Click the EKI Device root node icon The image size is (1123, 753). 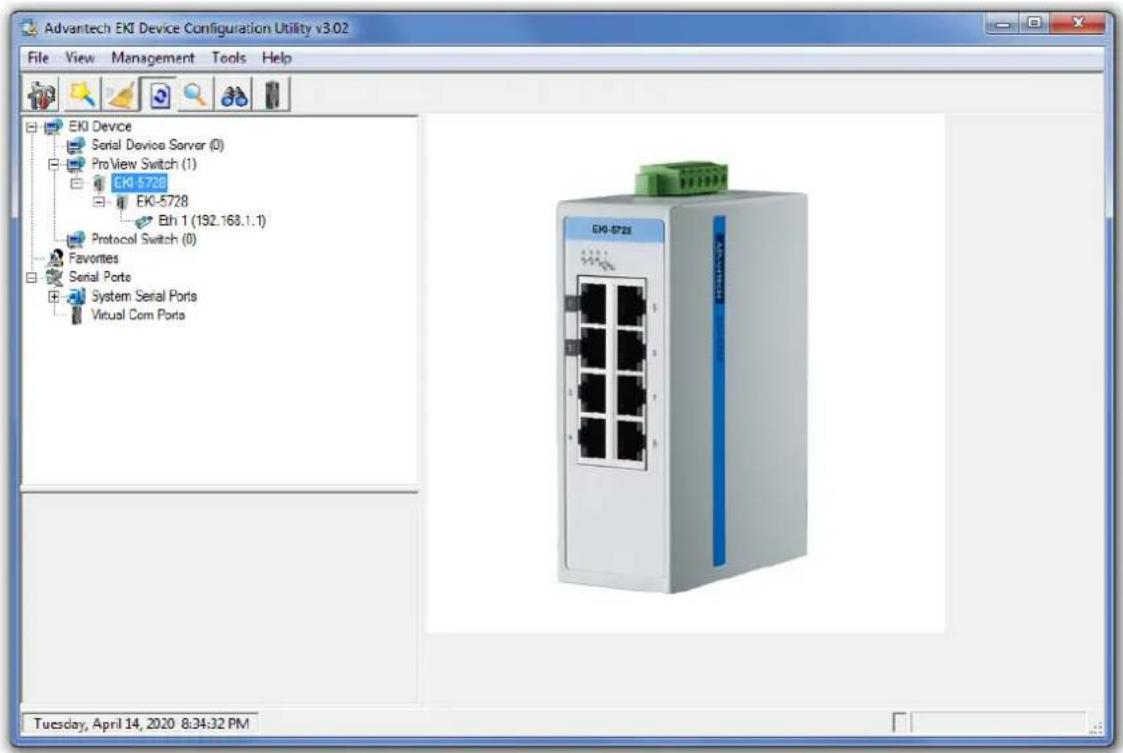pyautogui.click(x=54, y=127)
